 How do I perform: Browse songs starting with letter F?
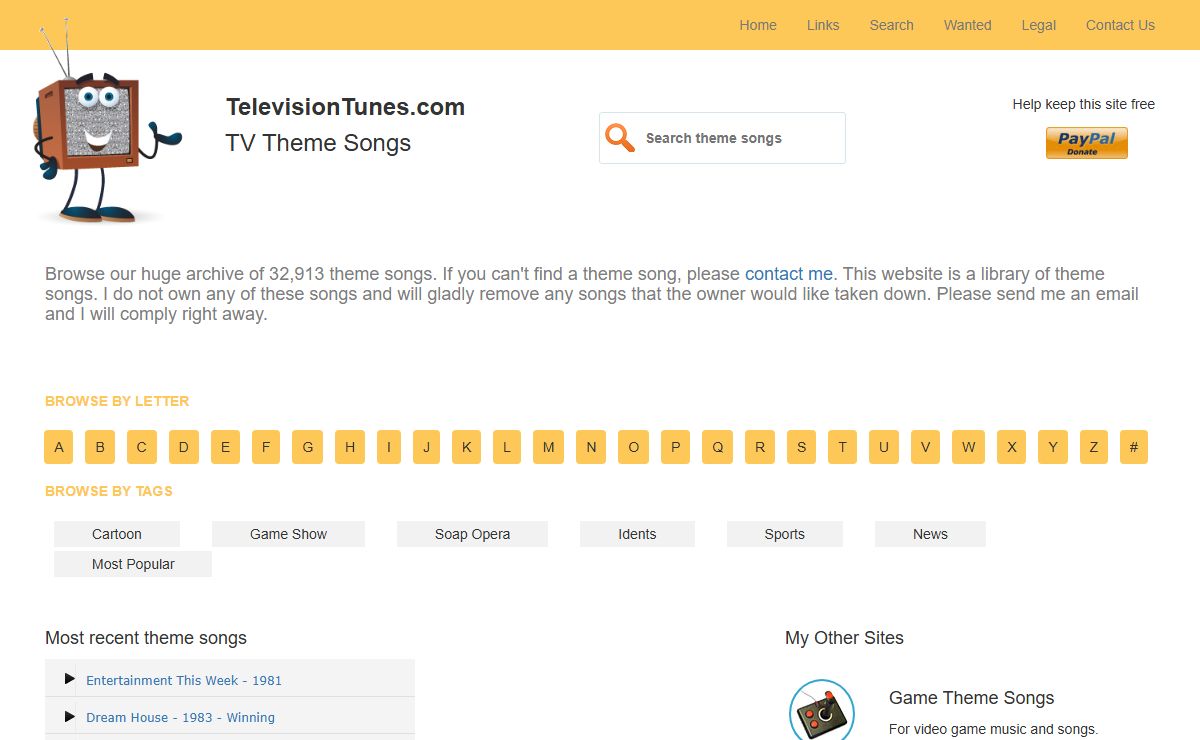point(266,447)
